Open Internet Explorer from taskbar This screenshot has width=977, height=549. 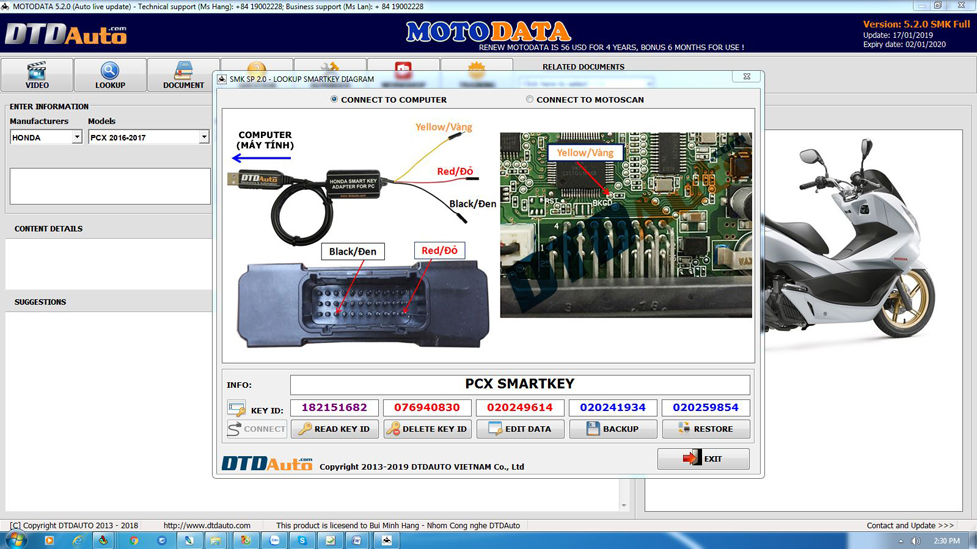click(x=77, y=540)
